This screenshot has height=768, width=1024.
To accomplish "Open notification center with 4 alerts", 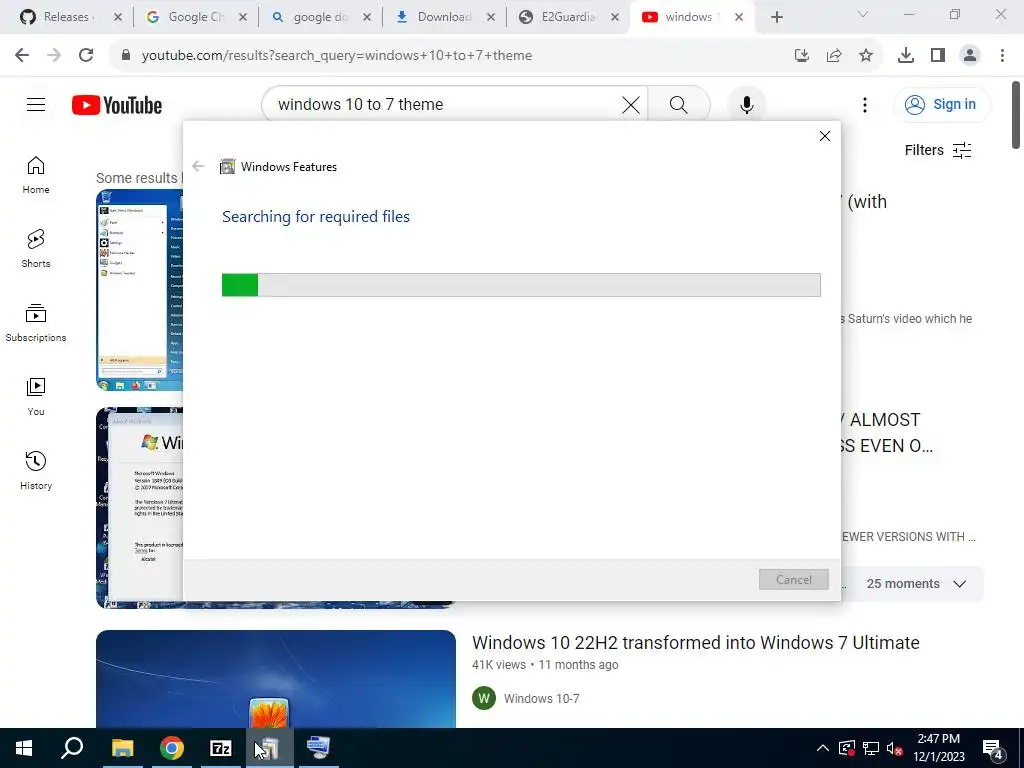I will [x=993, y=748].
